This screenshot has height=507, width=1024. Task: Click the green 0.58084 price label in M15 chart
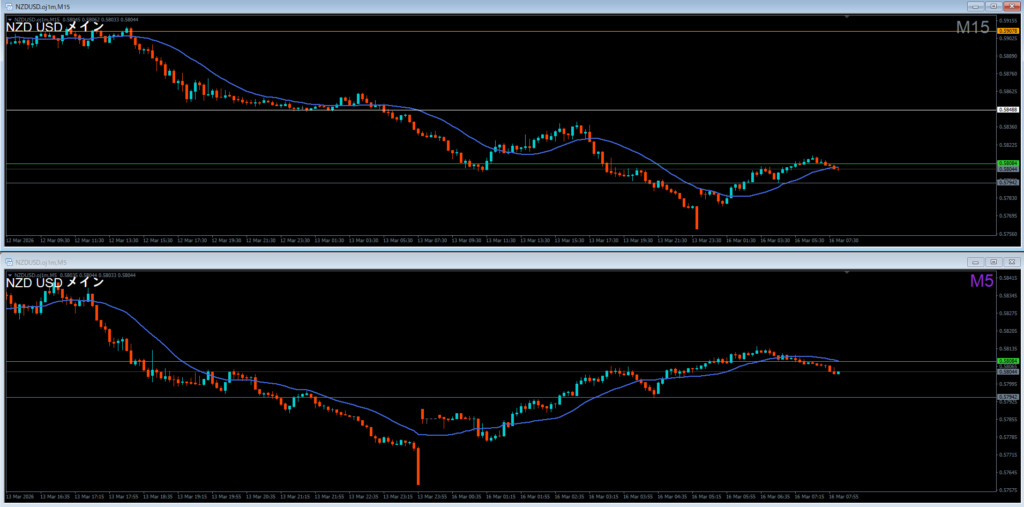[x=1008, y=163]
